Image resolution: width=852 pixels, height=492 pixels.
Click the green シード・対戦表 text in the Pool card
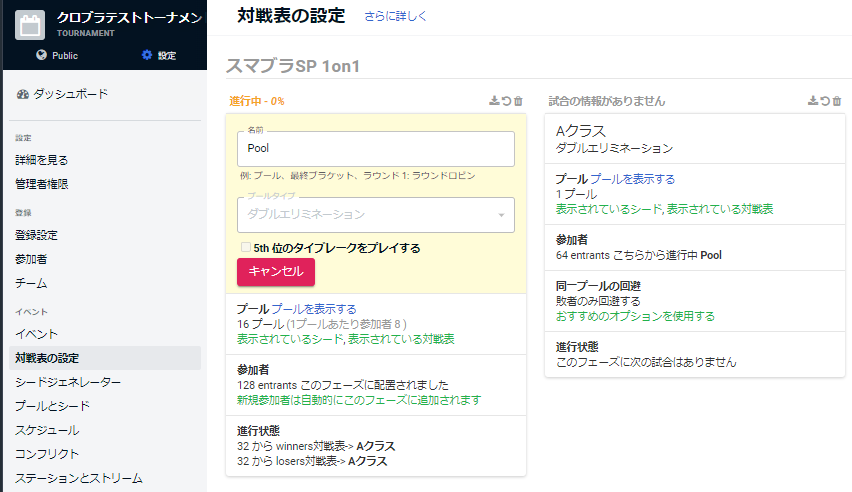(x=346, y=339)
